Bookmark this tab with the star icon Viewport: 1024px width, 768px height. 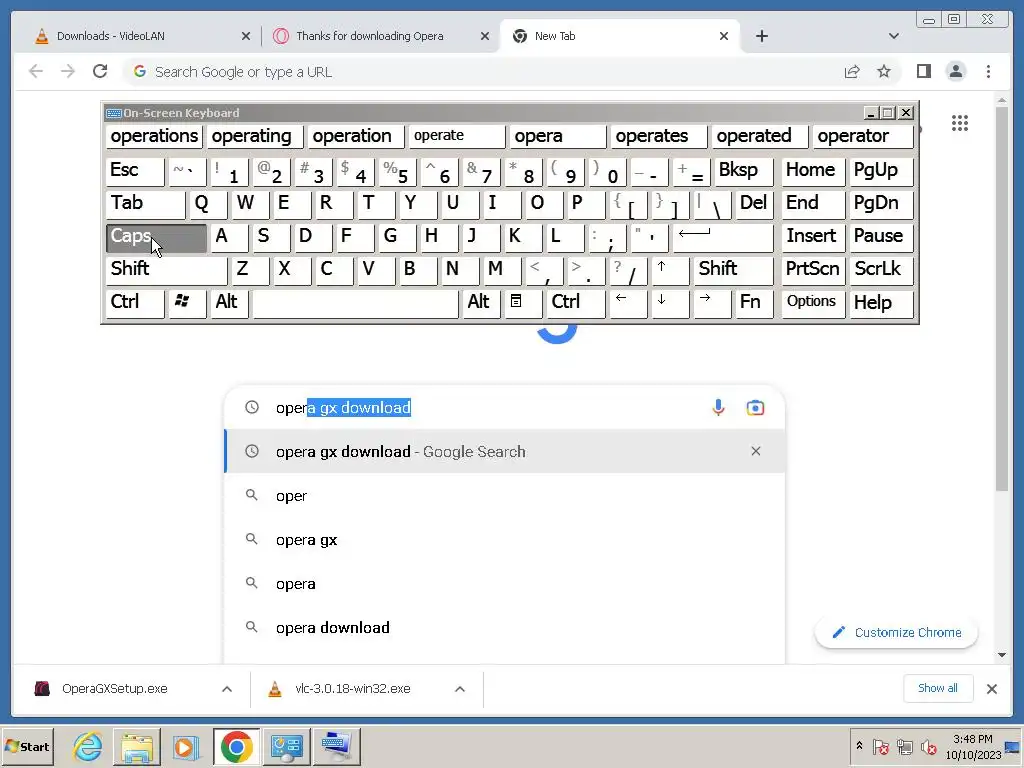click(x=884, y=71)
